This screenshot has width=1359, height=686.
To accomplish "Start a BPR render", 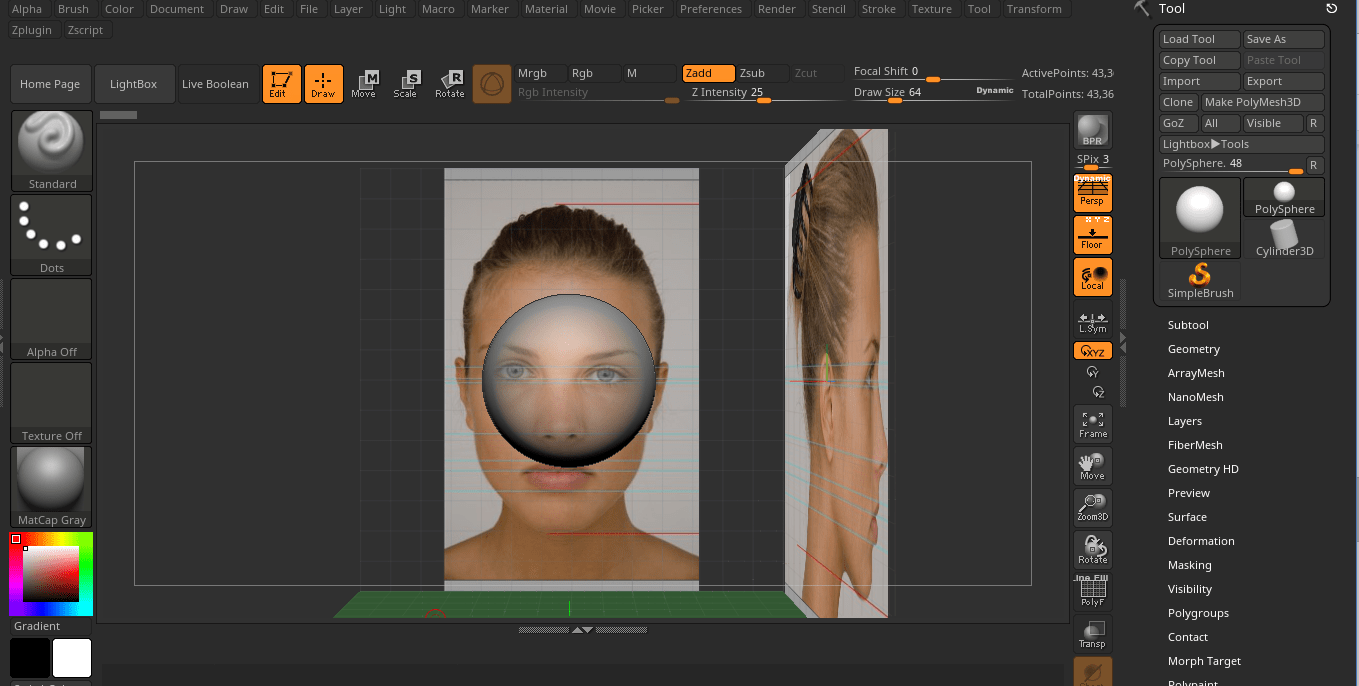I will click(1092, 130).
